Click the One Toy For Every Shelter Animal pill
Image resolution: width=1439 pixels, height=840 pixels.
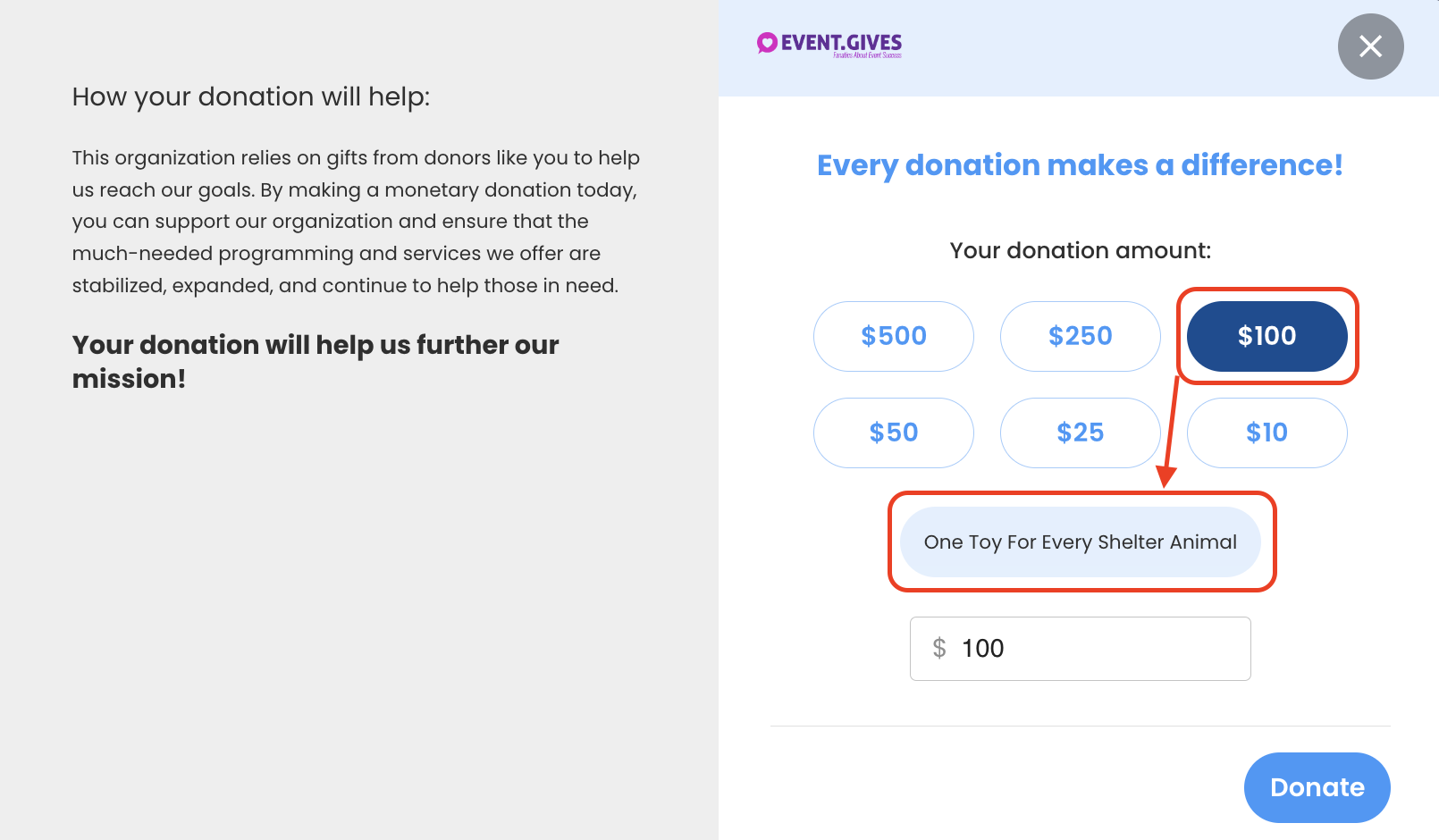point(1080,542)
